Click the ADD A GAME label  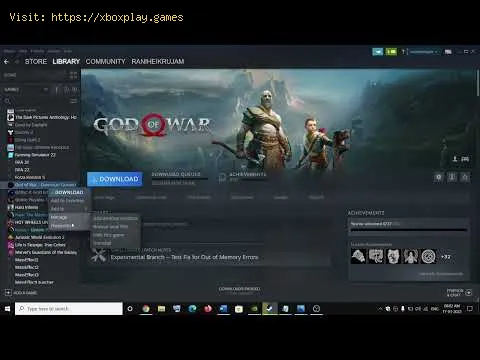click(26, 293)
